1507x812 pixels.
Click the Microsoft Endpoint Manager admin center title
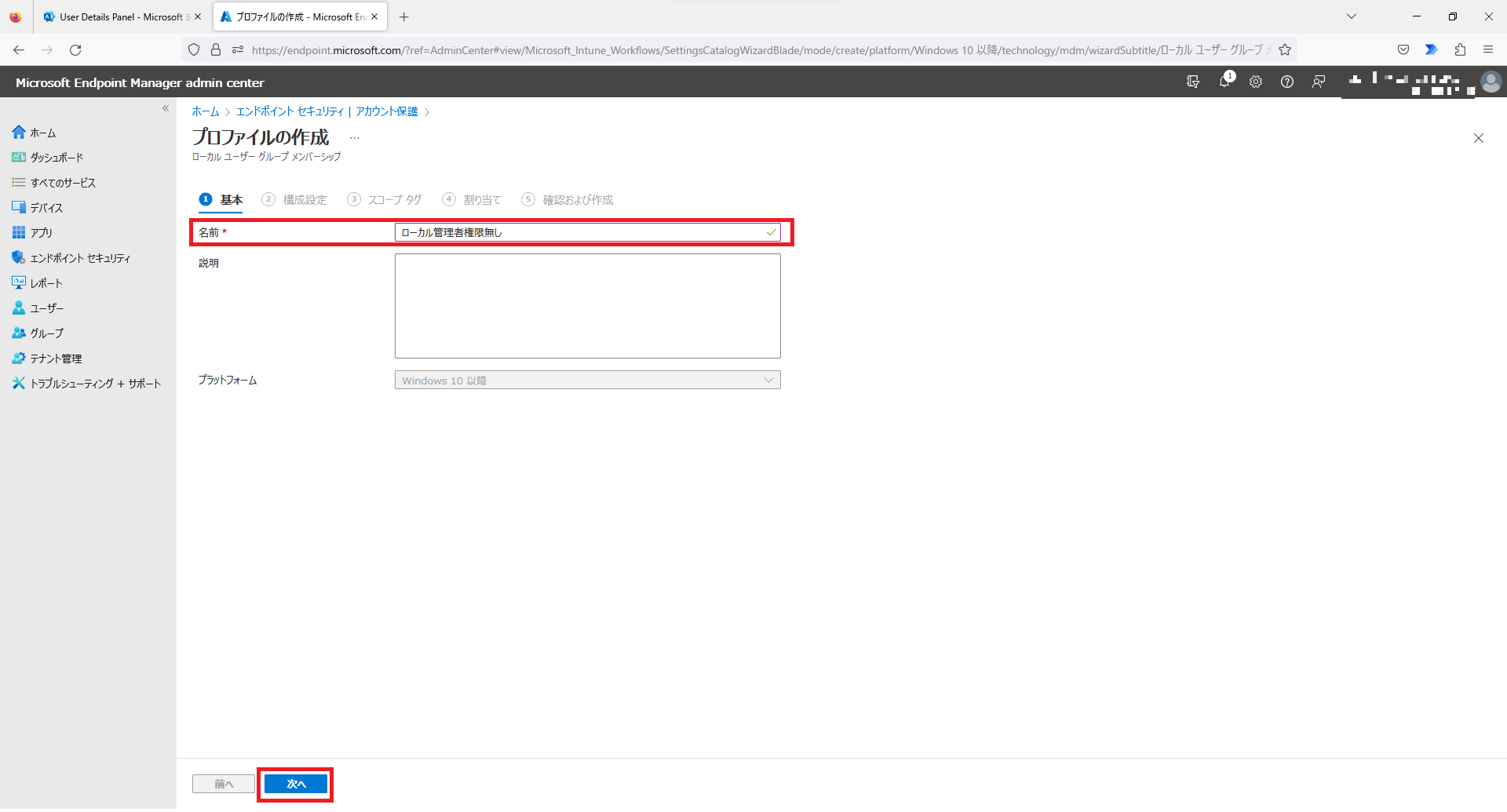click(140, 82)
